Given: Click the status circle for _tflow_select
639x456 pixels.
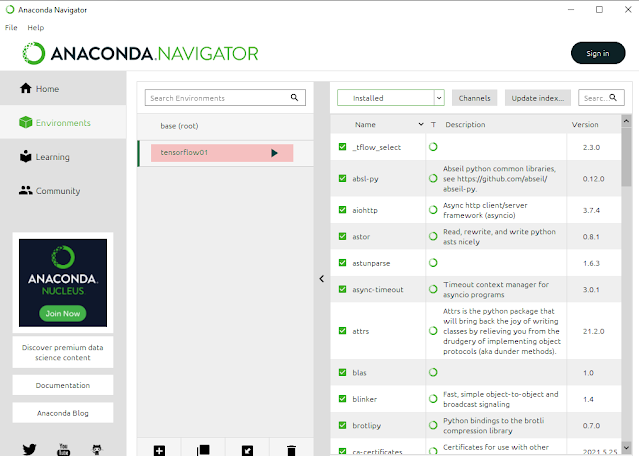Looking at the screenshot, I should (x=433, y=147).
